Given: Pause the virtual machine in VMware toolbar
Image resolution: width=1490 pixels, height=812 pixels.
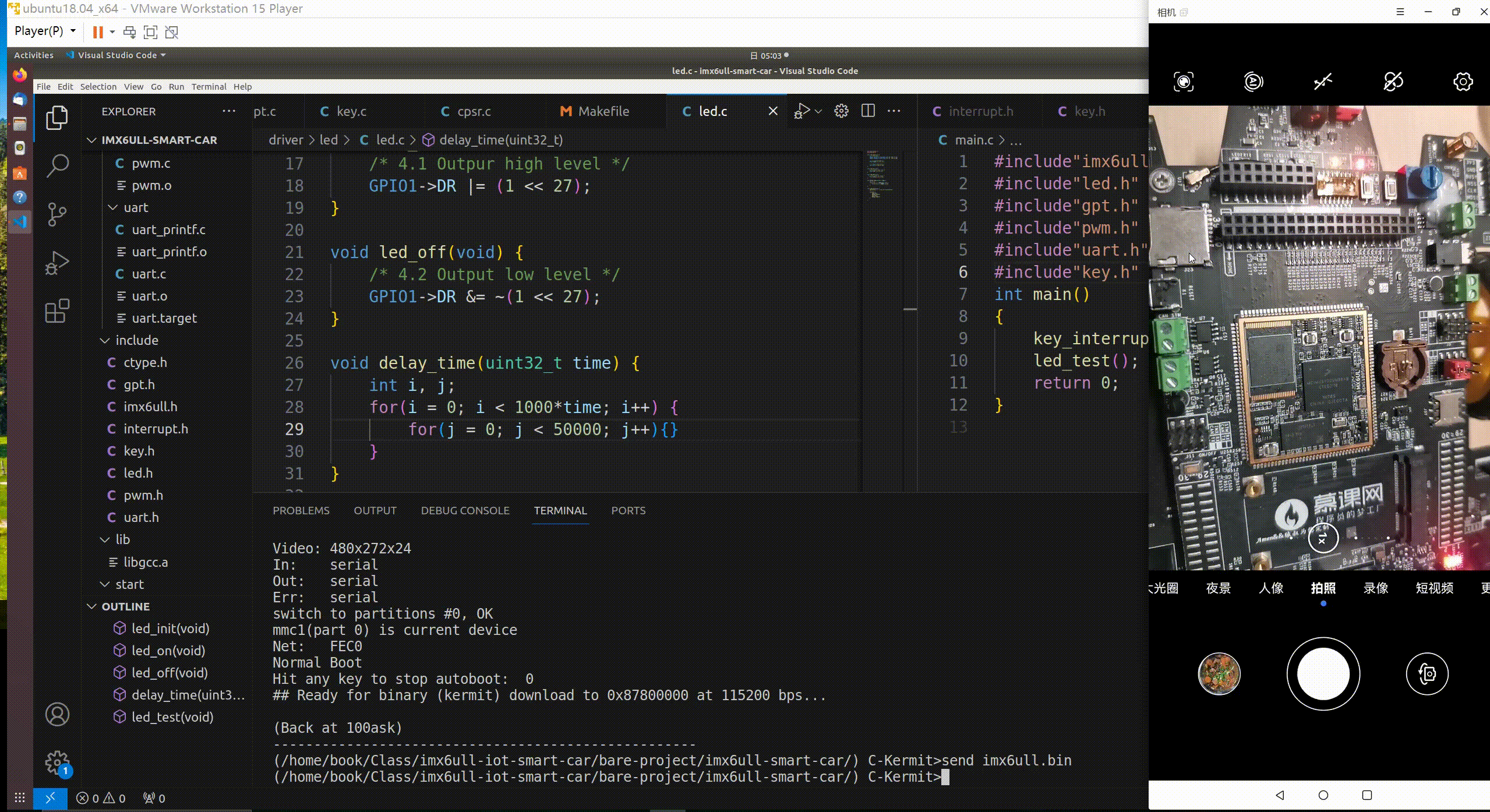Looking at the screenshot, I should 97,32.
